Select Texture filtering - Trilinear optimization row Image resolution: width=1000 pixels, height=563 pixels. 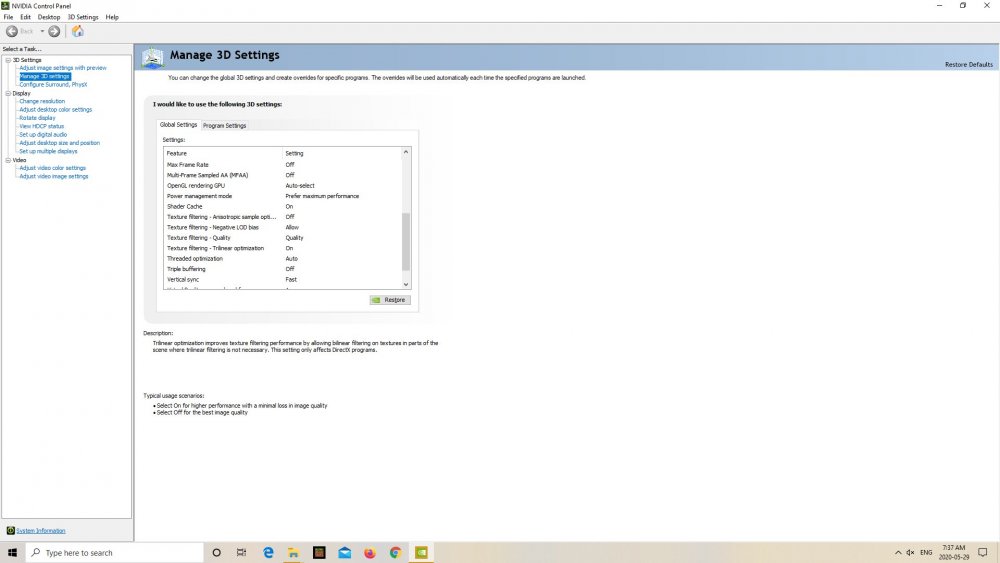coord(283,248)
